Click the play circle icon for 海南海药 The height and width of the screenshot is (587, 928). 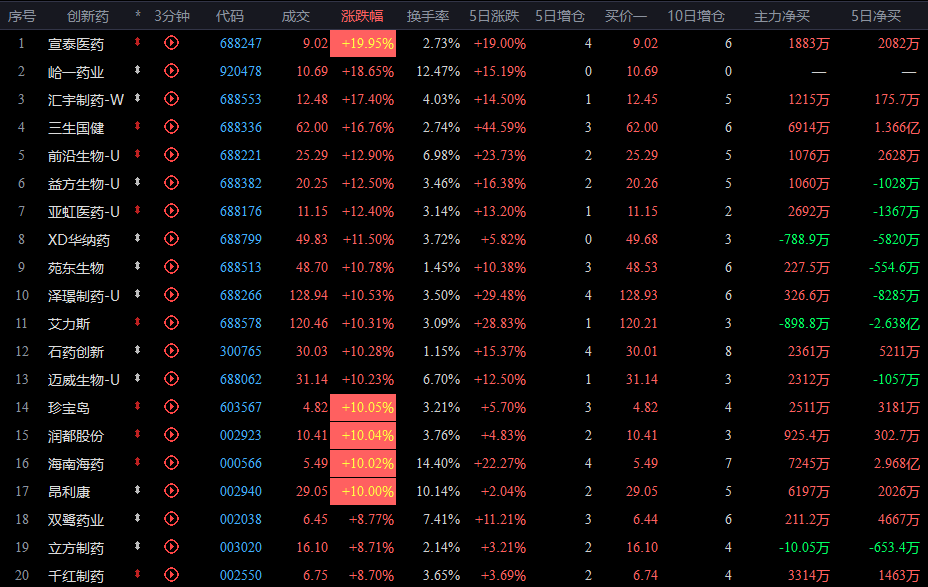(x=171, y=463)
